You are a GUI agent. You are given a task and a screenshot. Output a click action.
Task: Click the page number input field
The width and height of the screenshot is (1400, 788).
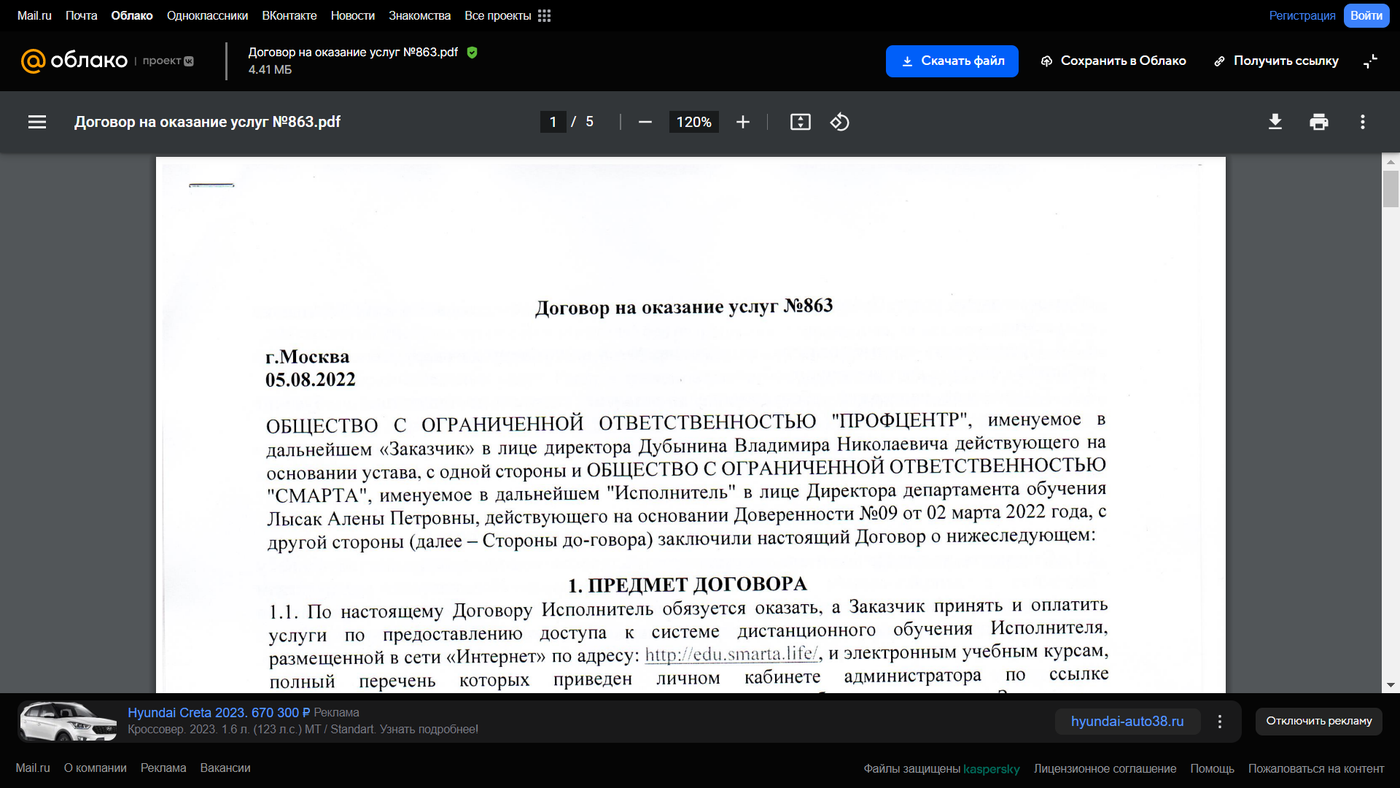[x=552, y=122]
